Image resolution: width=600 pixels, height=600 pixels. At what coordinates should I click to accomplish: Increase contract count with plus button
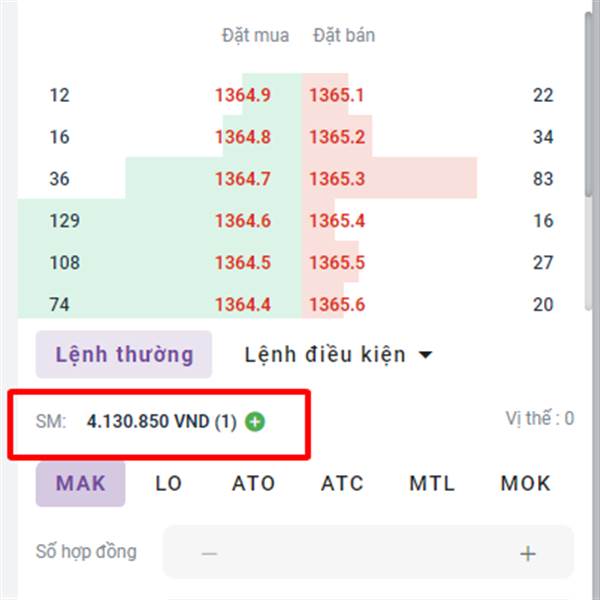click(x=528, y=553)
